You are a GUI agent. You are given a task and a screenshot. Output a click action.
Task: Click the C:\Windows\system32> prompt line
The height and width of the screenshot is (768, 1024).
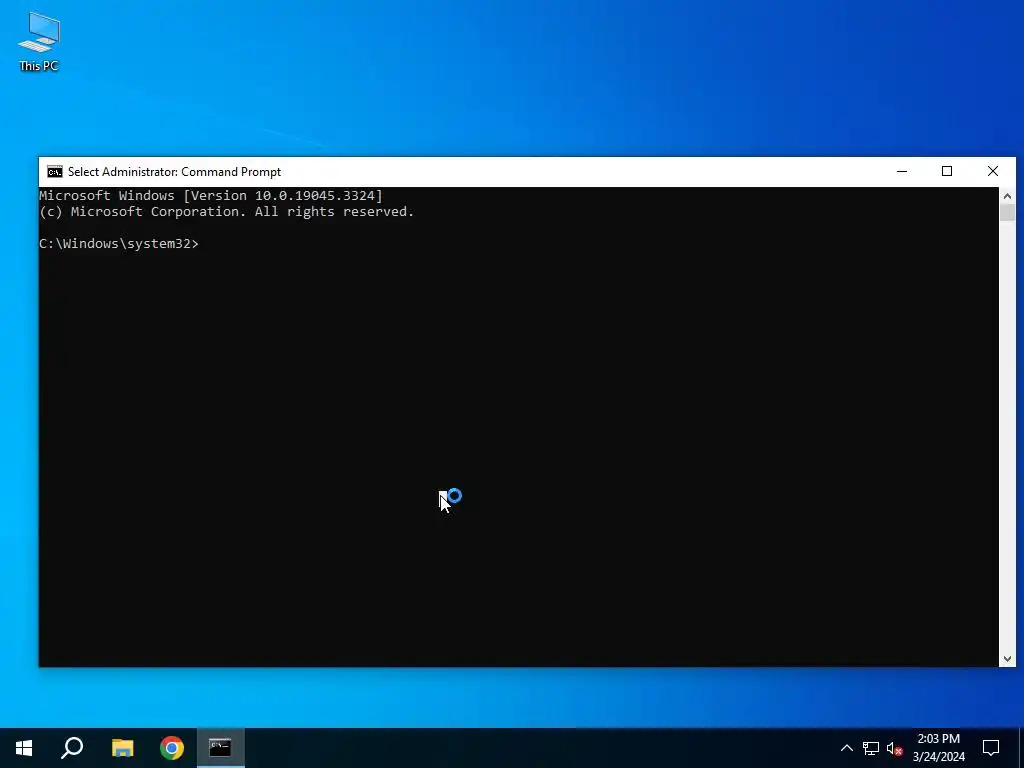click(119, 244)
